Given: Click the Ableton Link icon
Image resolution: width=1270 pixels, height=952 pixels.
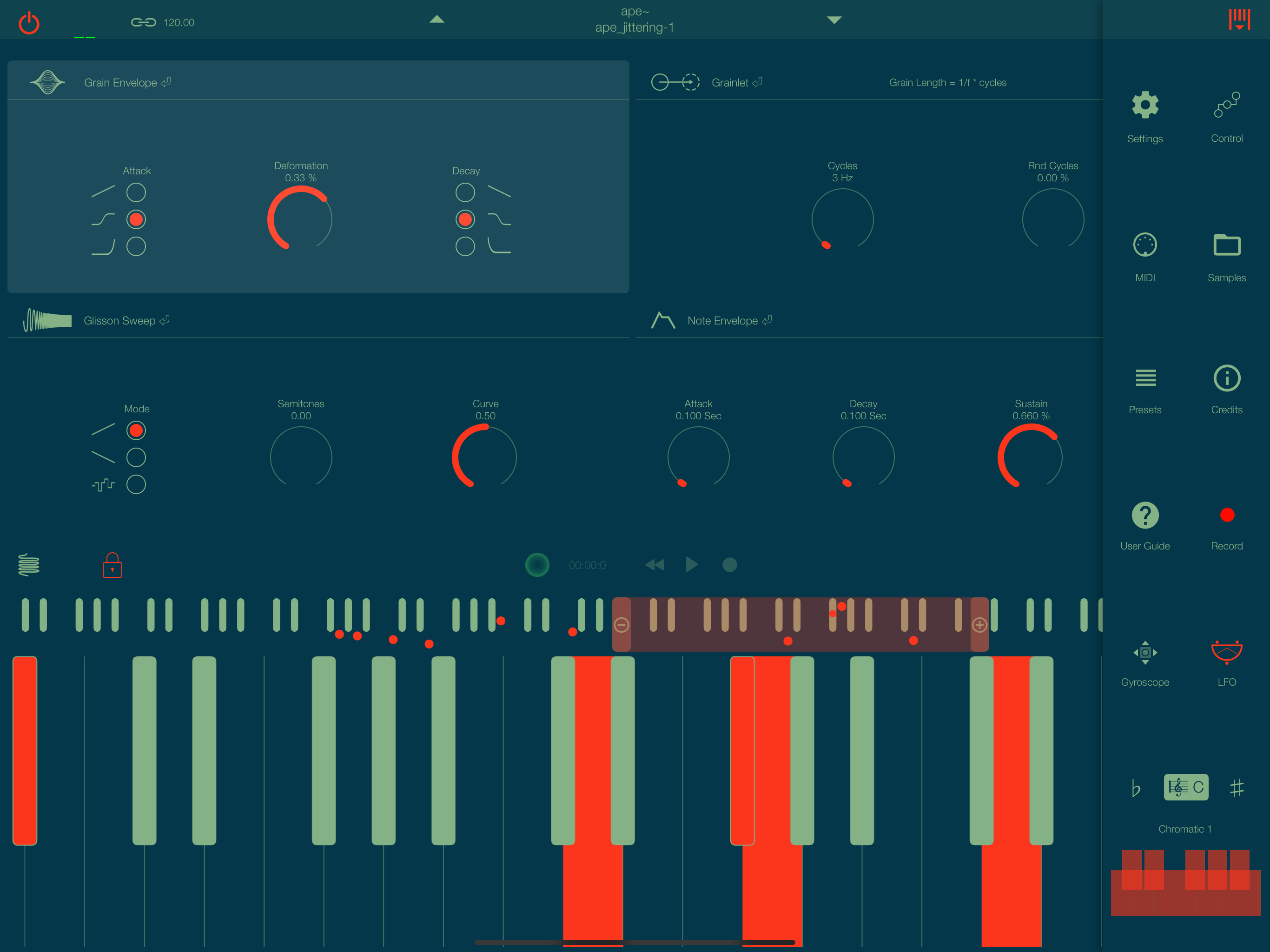Looking at the screenshot, I should [143, 22].
